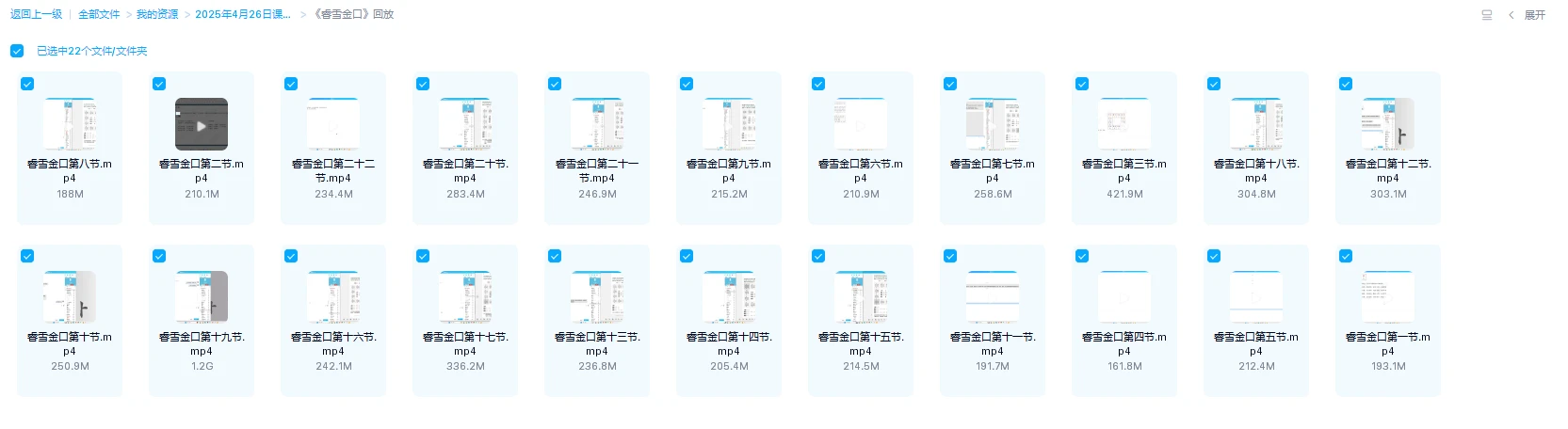Click the 1.2G file size label

coord(202,366)
